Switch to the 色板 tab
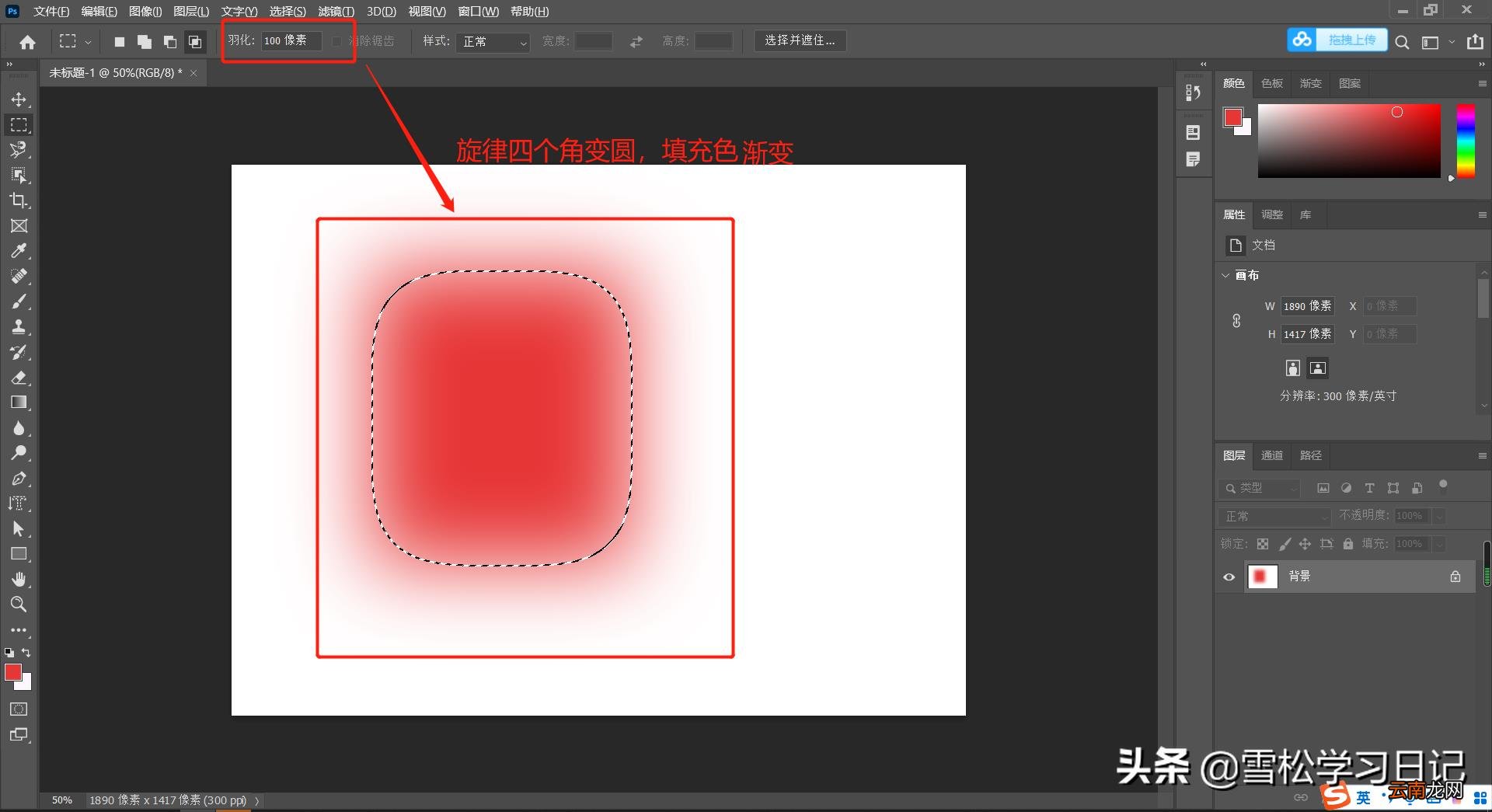1492x812 pixels. tap(1272, 83)
